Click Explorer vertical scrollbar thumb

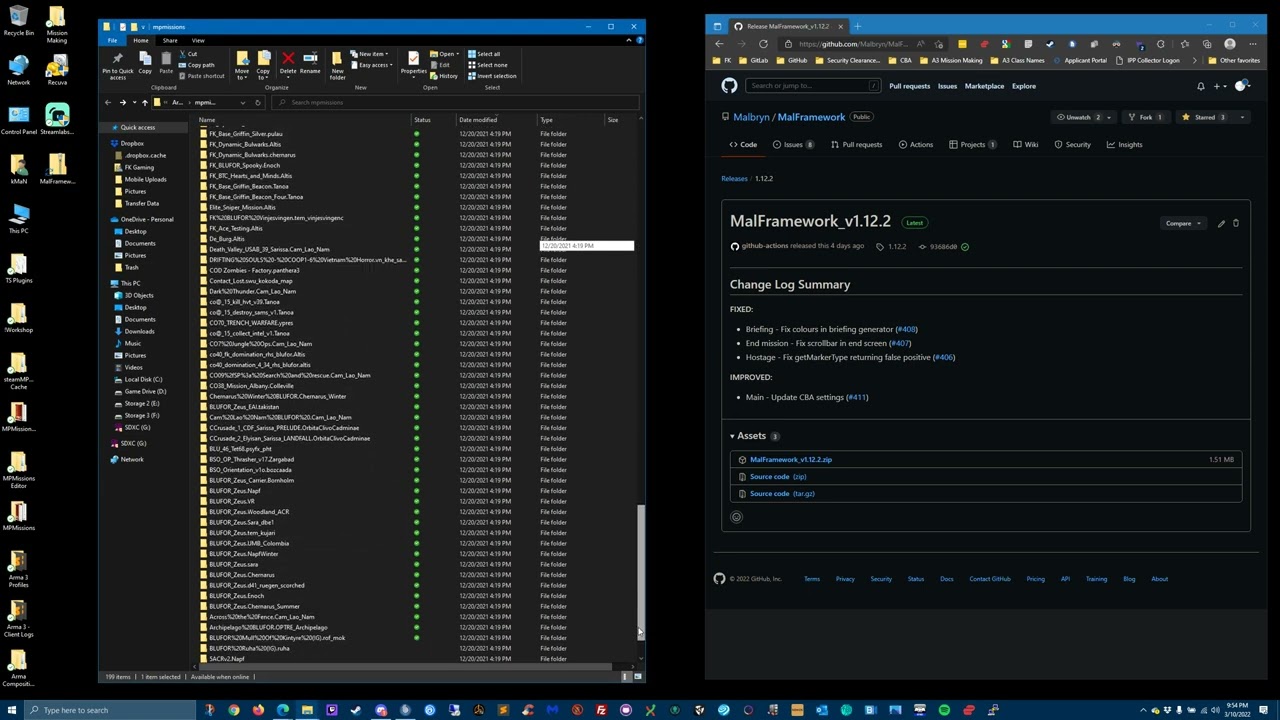(x=641, y=570)
